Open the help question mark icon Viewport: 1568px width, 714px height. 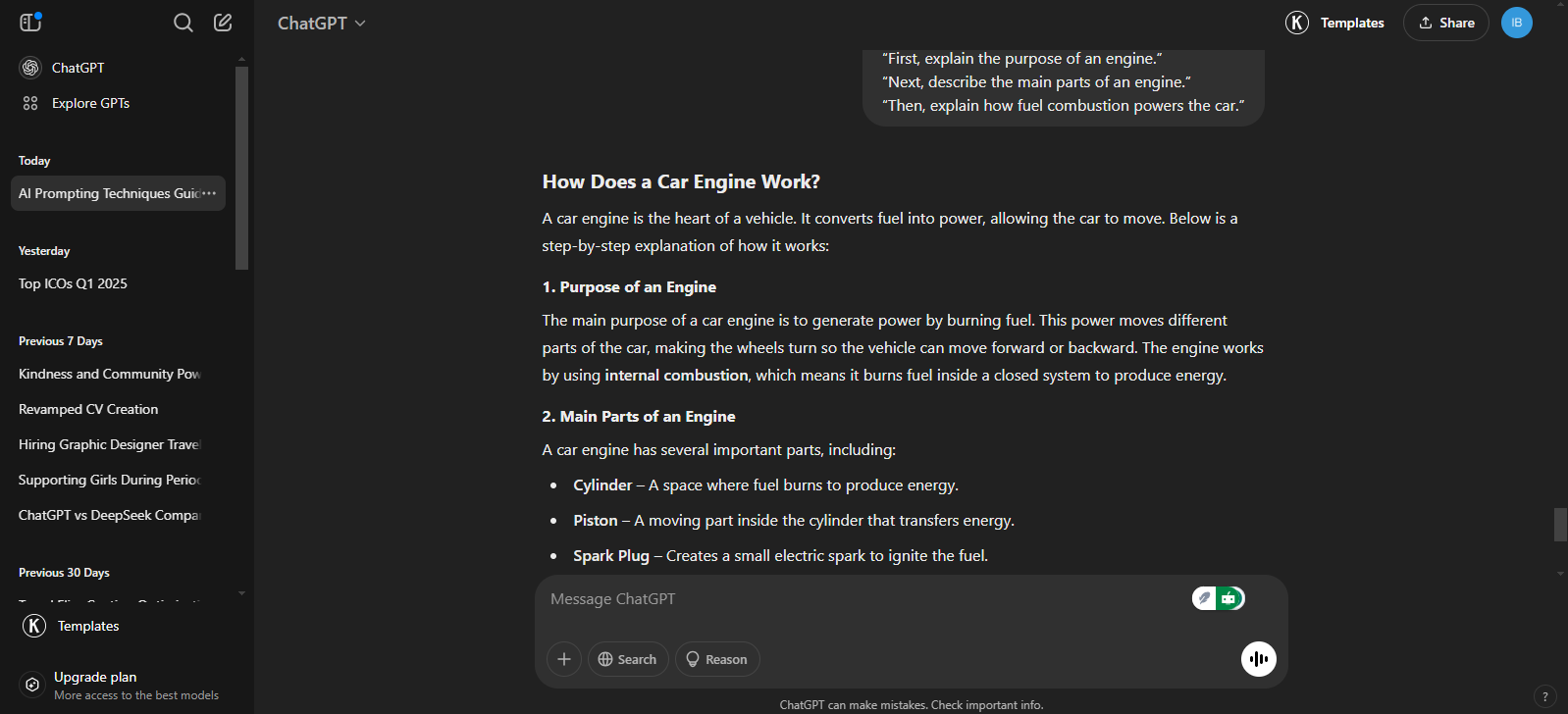(1544, 696)
